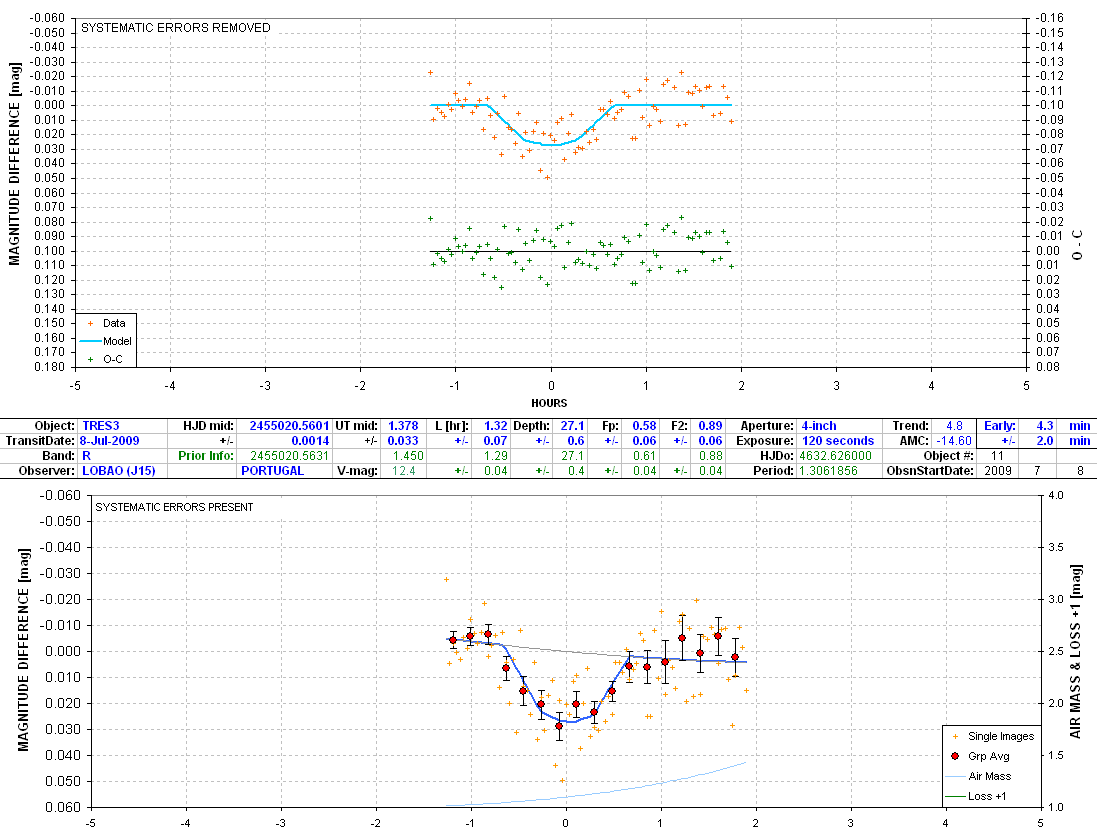This screenshot has height=832, width=1097.
Task: Click the AMC value -14.60
Action: point(954,441)
